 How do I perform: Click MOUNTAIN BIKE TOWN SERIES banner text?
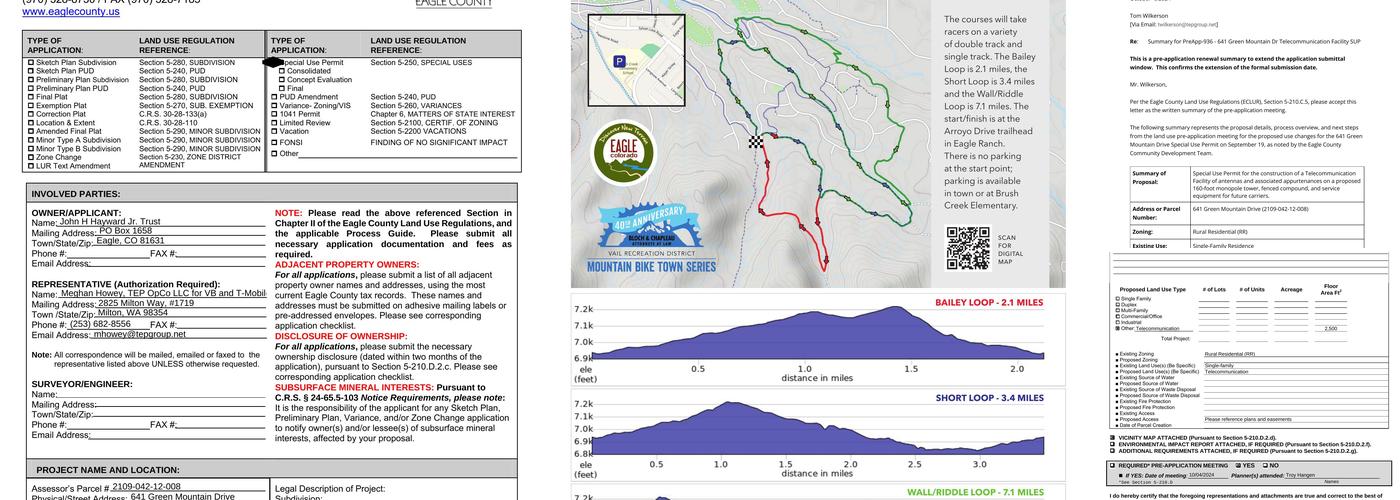pos(651,267)
